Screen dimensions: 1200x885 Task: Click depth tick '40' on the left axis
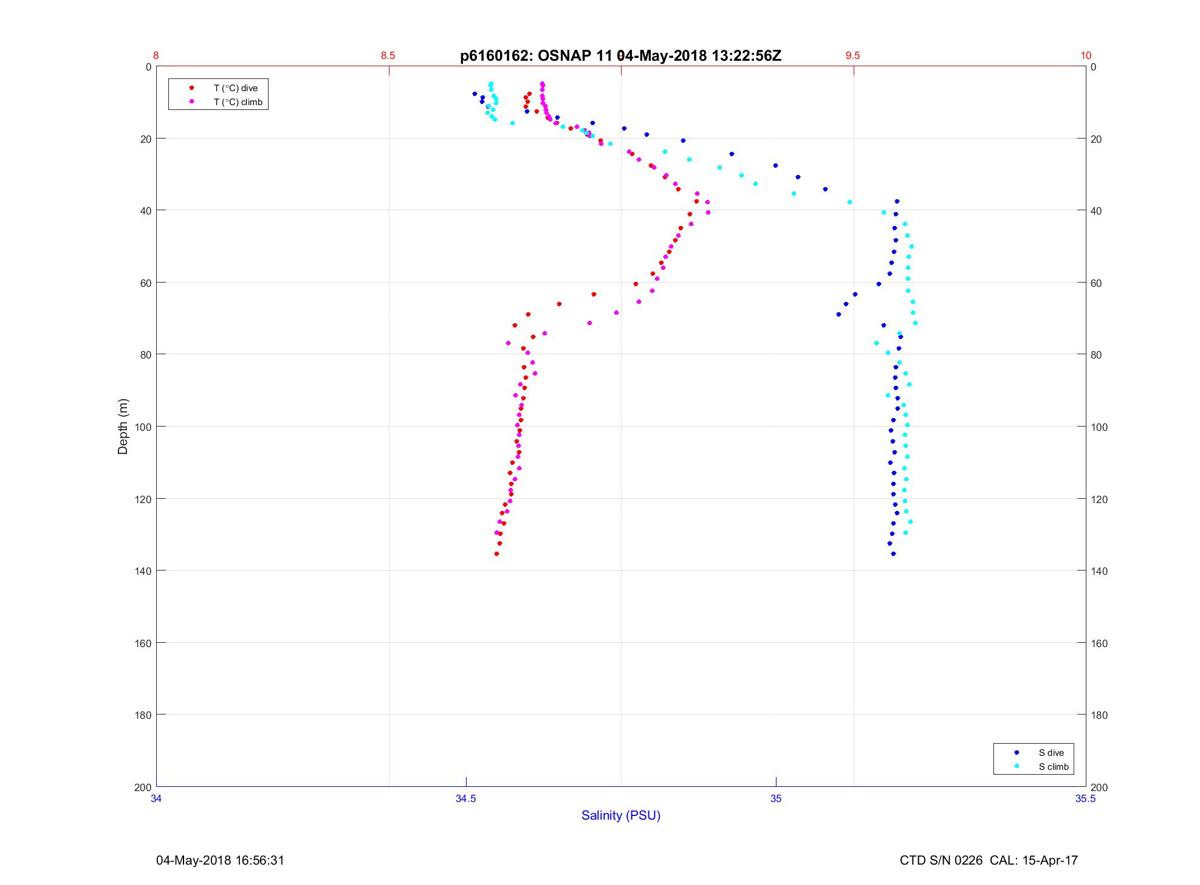pos(145,211)
